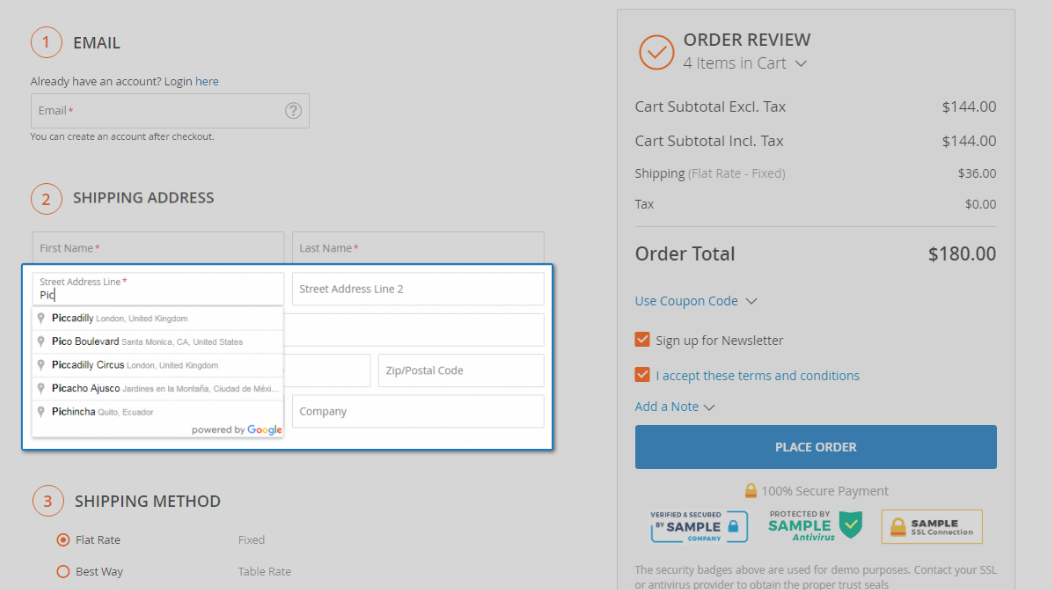
Task: Click the map pin icon next to Pico Boulevard
Action: coord(41,342)
